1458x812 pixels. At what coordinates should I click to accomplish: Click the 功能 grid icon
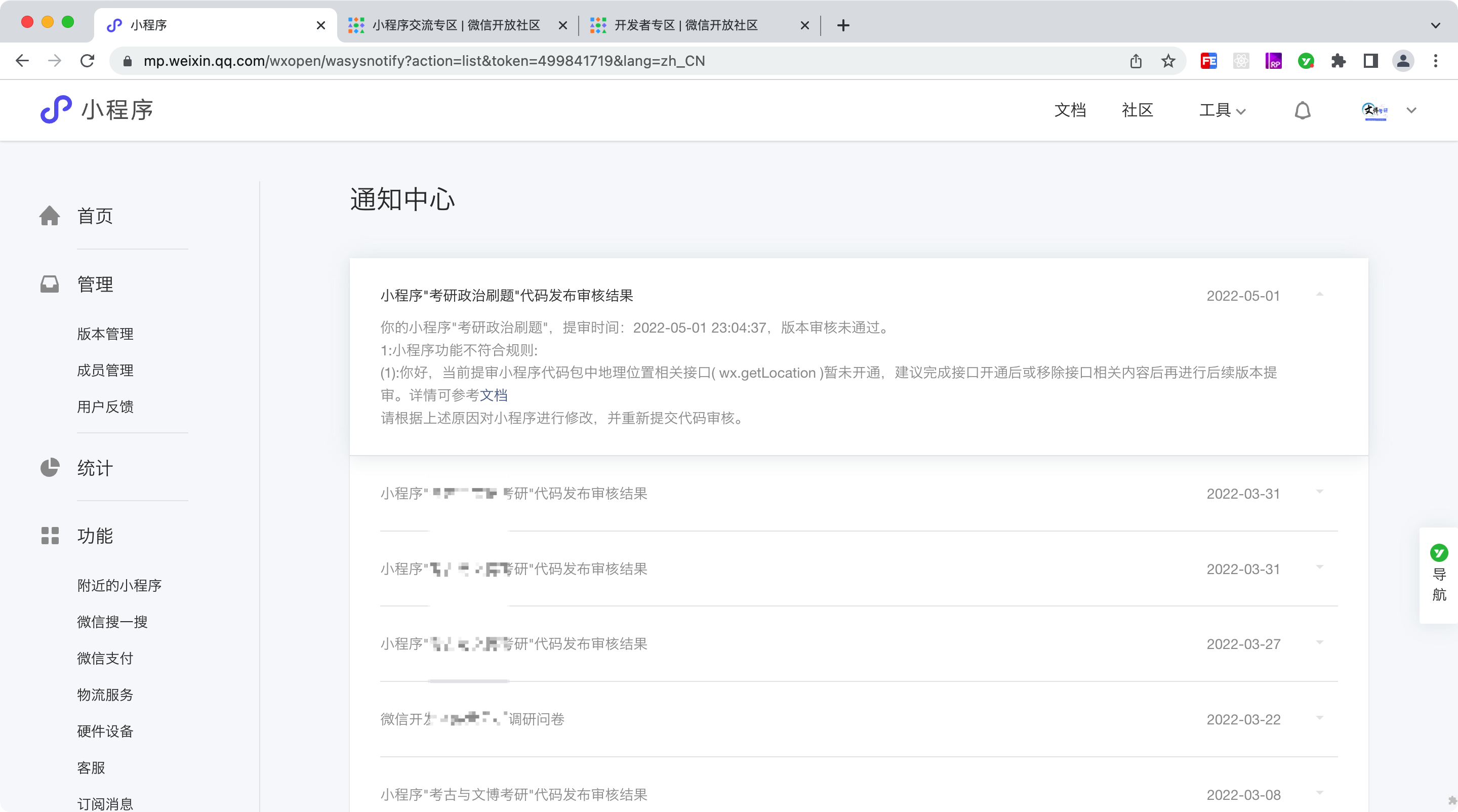50,535
